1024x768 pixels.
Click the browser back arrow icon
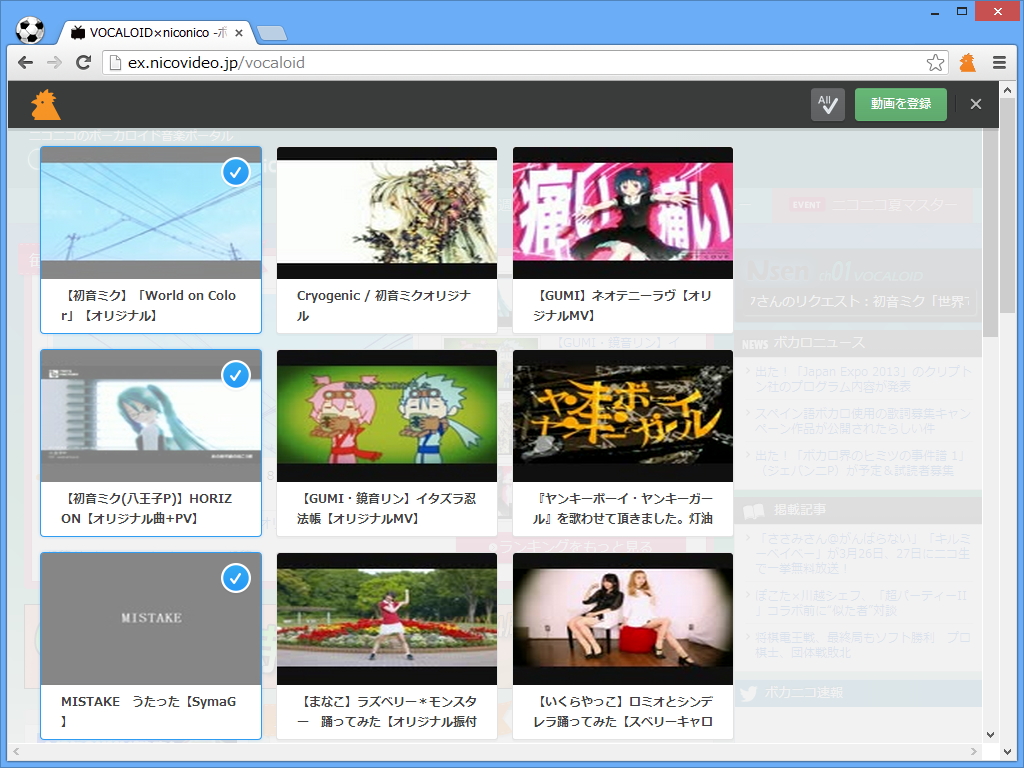coord(24,62)
